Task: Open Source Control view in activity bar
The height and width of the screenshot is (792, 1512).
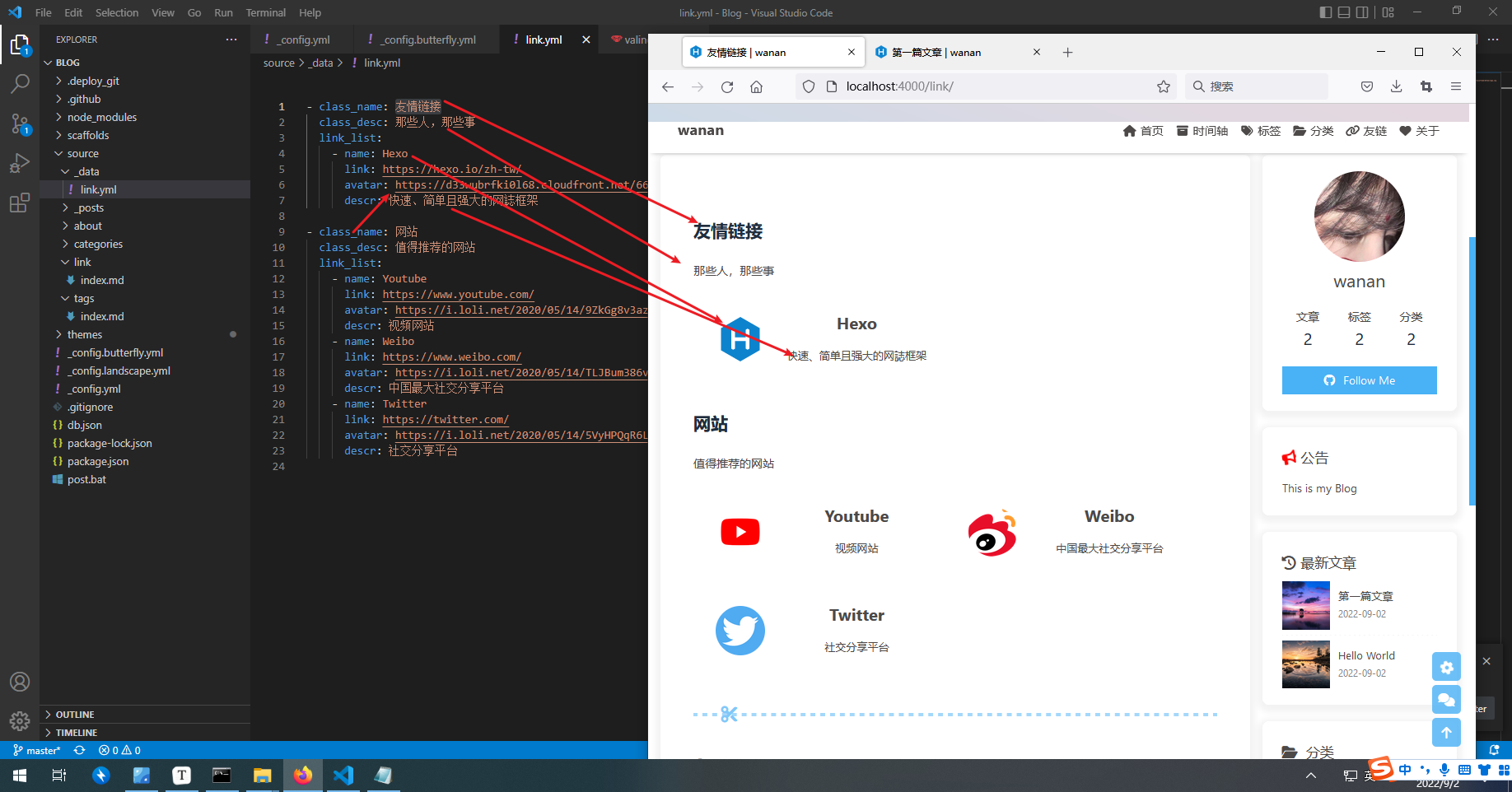Action: point(20,123)
